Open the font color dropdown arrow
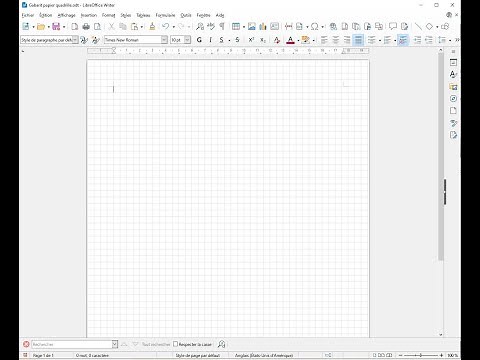The image size is (480, 360). (298, 40)
